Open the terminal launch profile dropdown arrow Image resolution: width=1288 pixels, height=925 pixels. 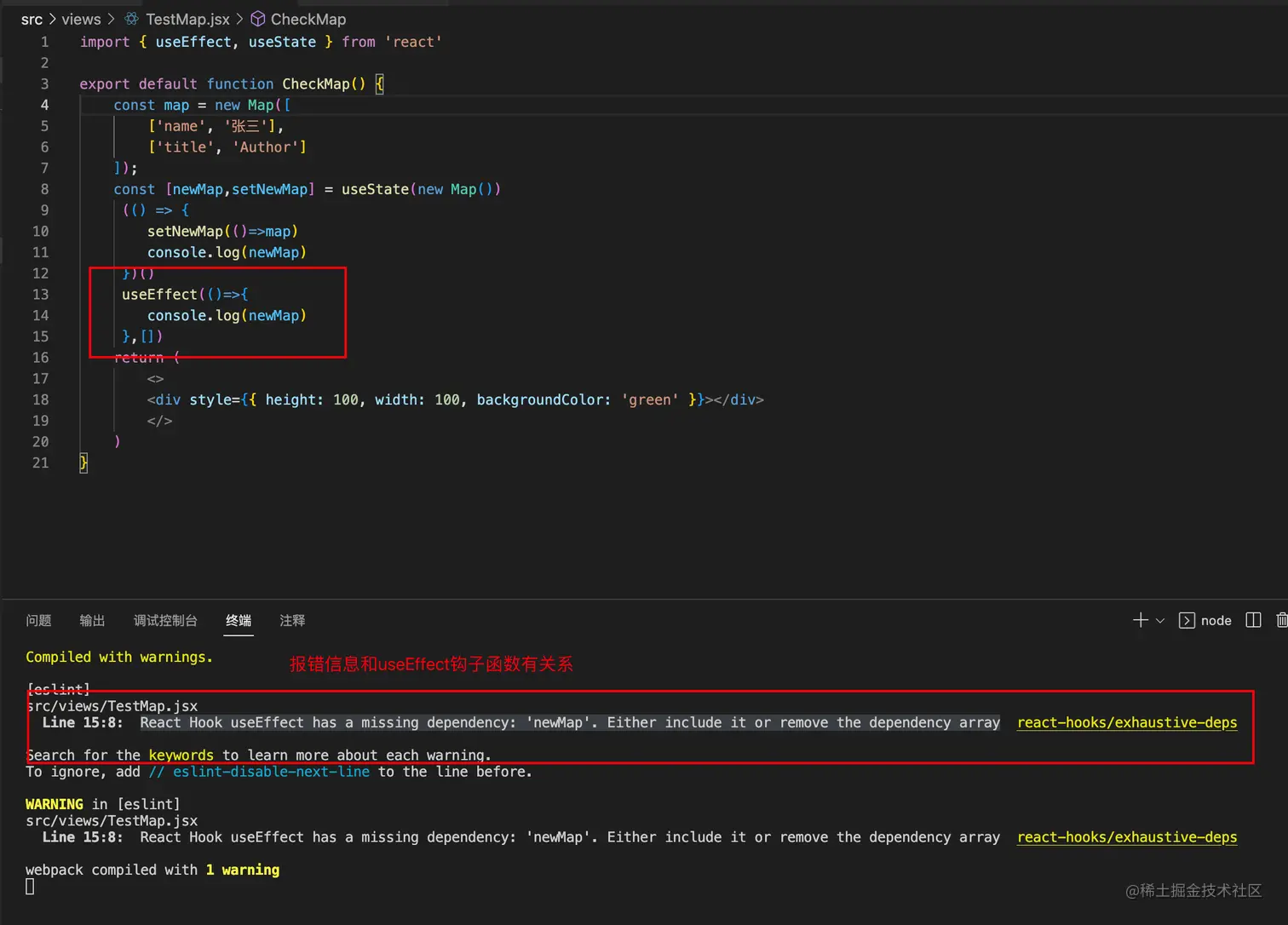point(1160,621)
